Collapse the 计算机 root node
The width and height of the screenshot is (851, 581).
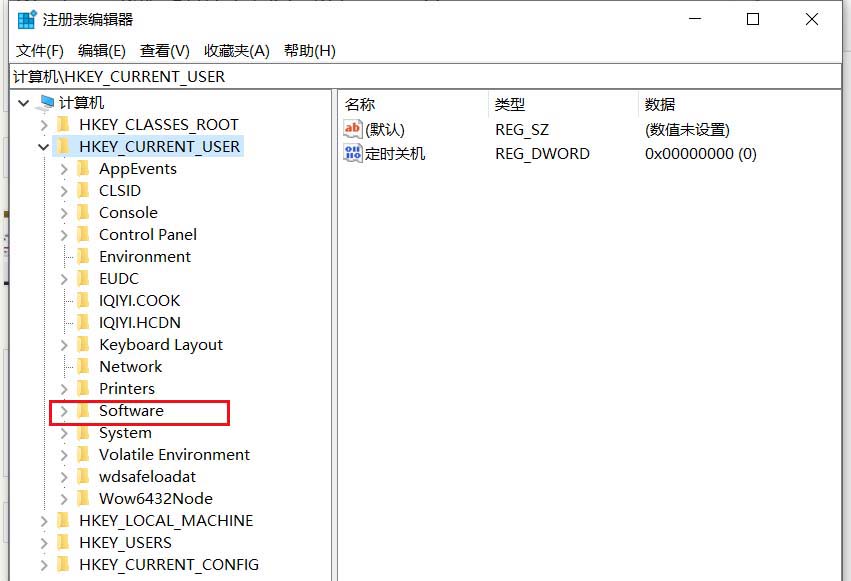coord(23,103)
